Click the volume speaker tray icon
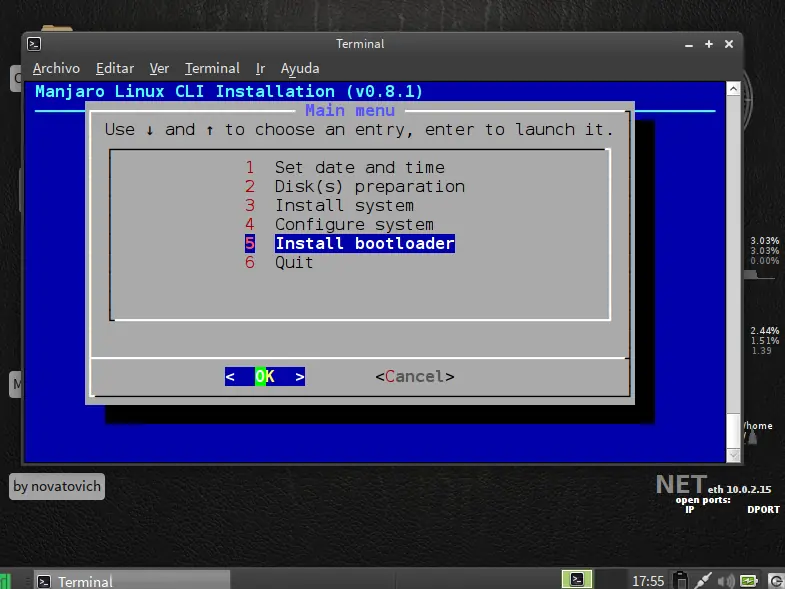The image size is (785, 589). point(726,580)
